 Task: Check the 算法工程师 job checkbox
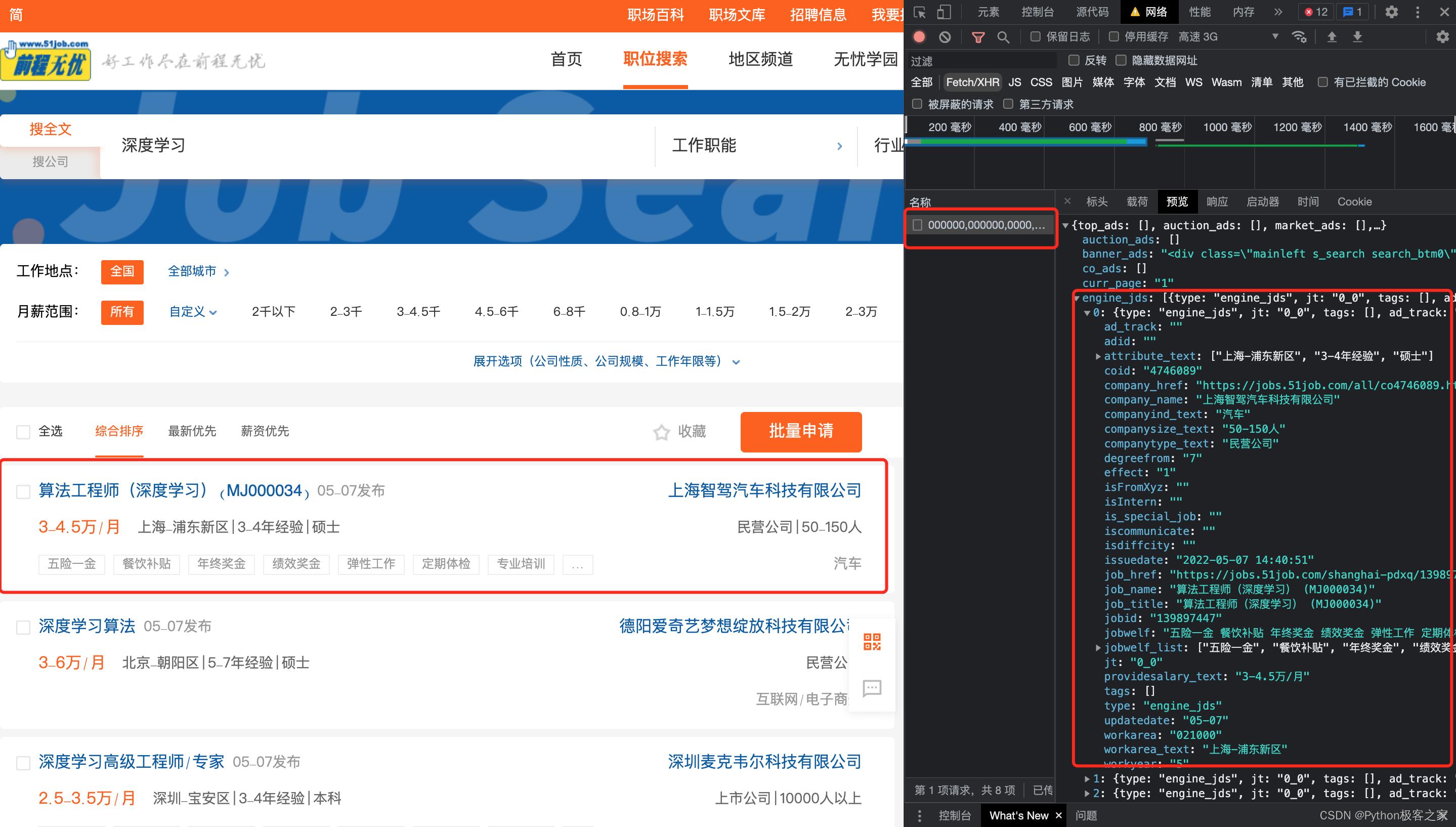click(x=23, y=491)
